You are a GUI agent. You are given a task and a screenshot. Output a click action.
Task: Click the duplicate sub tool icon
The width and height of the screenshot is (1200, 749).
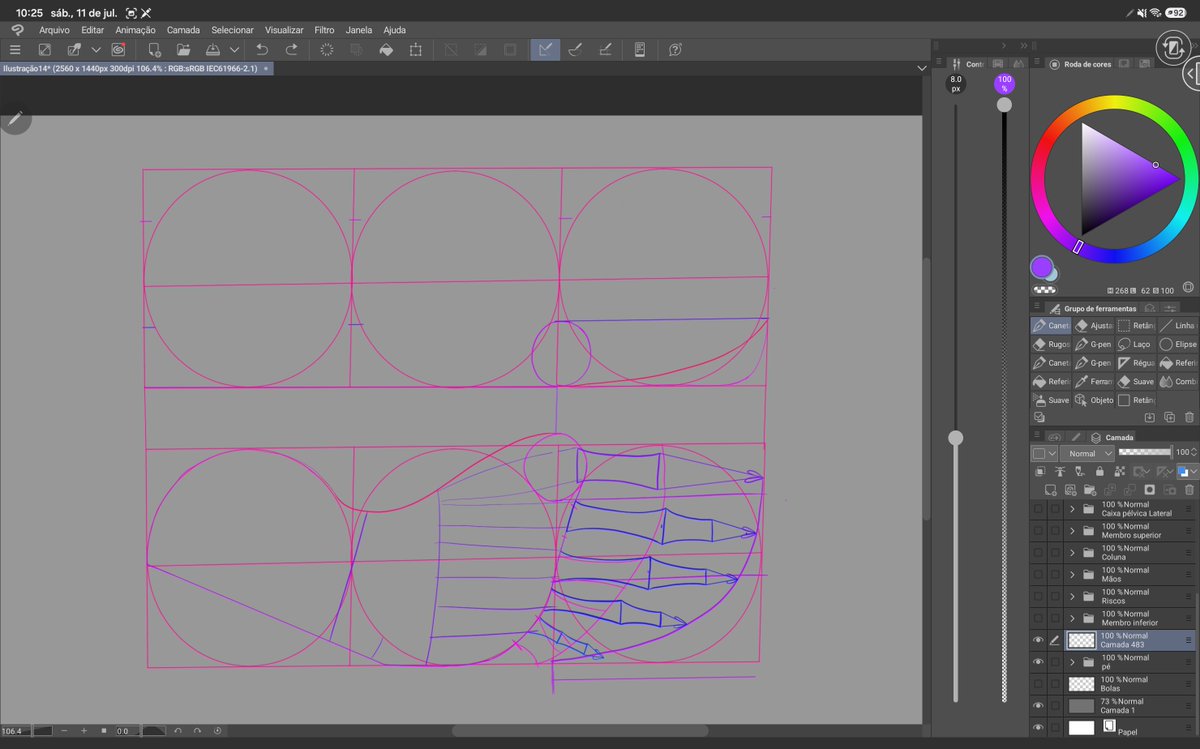[x=1170, y=417]
